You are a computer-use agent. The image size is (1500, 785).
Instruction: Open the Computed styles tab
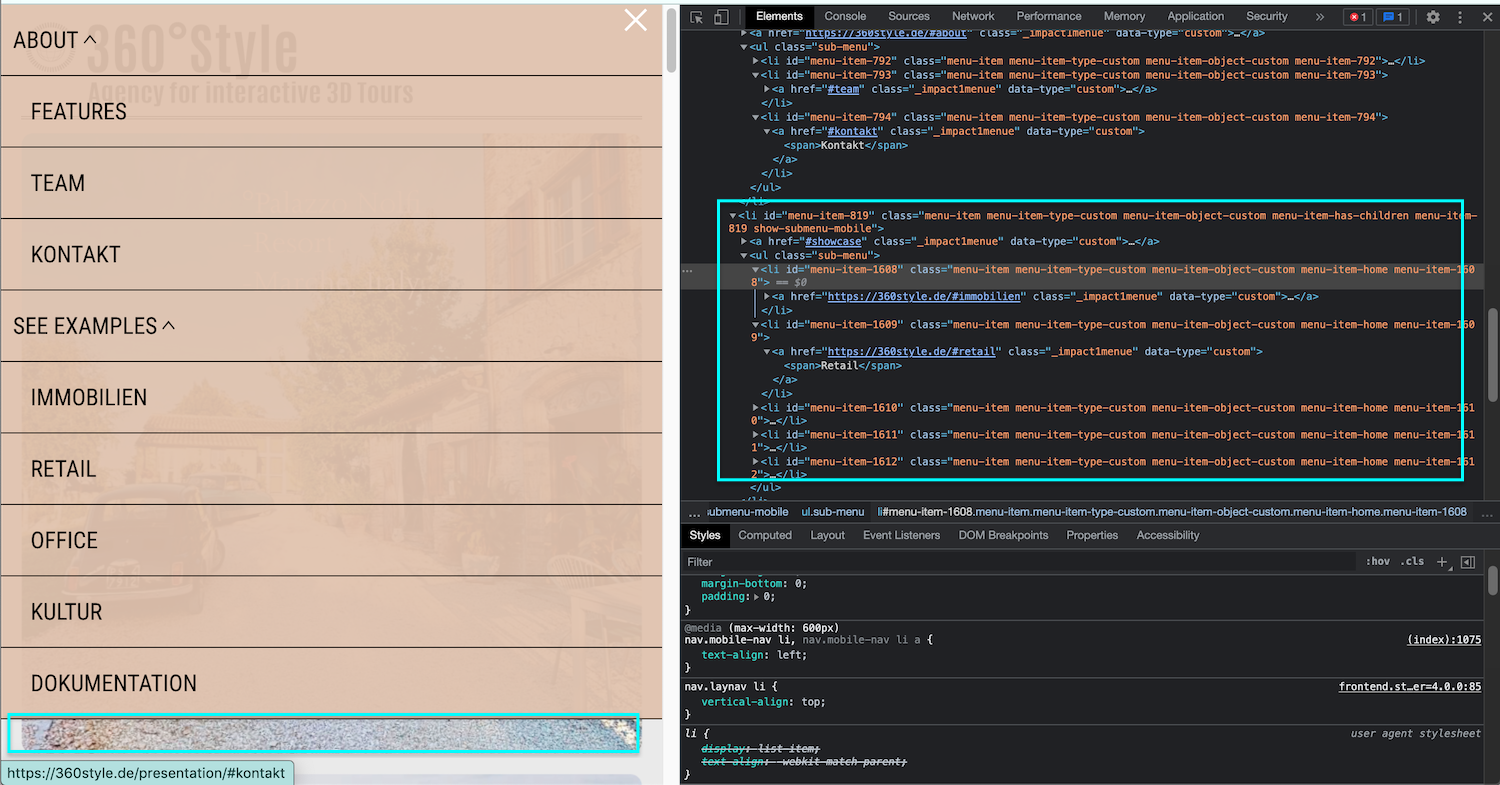765,536
